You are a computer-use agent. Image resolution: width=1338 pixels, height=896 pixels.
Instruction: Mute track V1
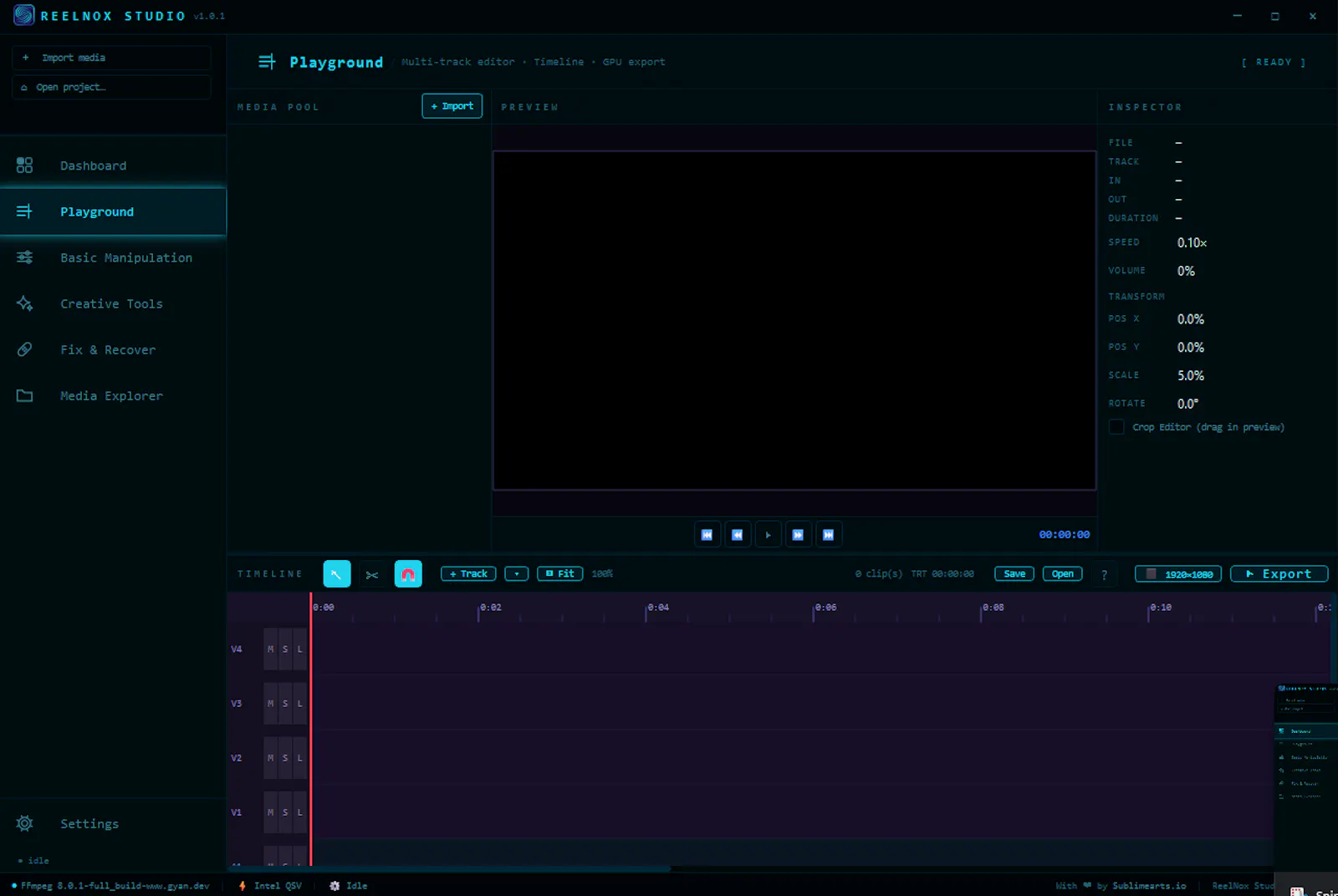pyautogui.click(x=271, y=812)
